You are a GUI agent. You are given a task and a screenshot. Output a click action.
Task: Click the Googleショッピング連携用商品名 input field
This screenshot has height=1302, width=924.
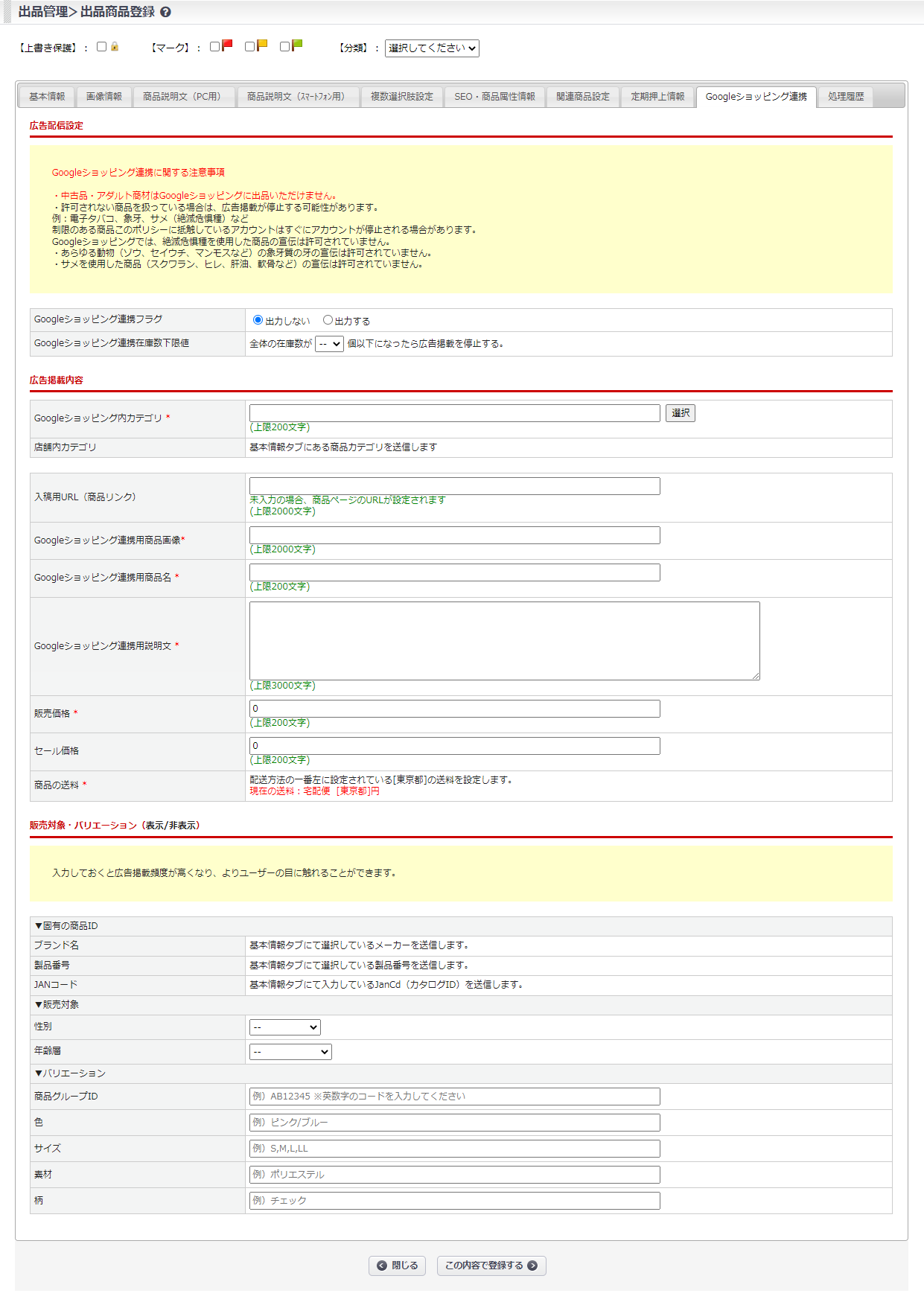click(454, 572)
